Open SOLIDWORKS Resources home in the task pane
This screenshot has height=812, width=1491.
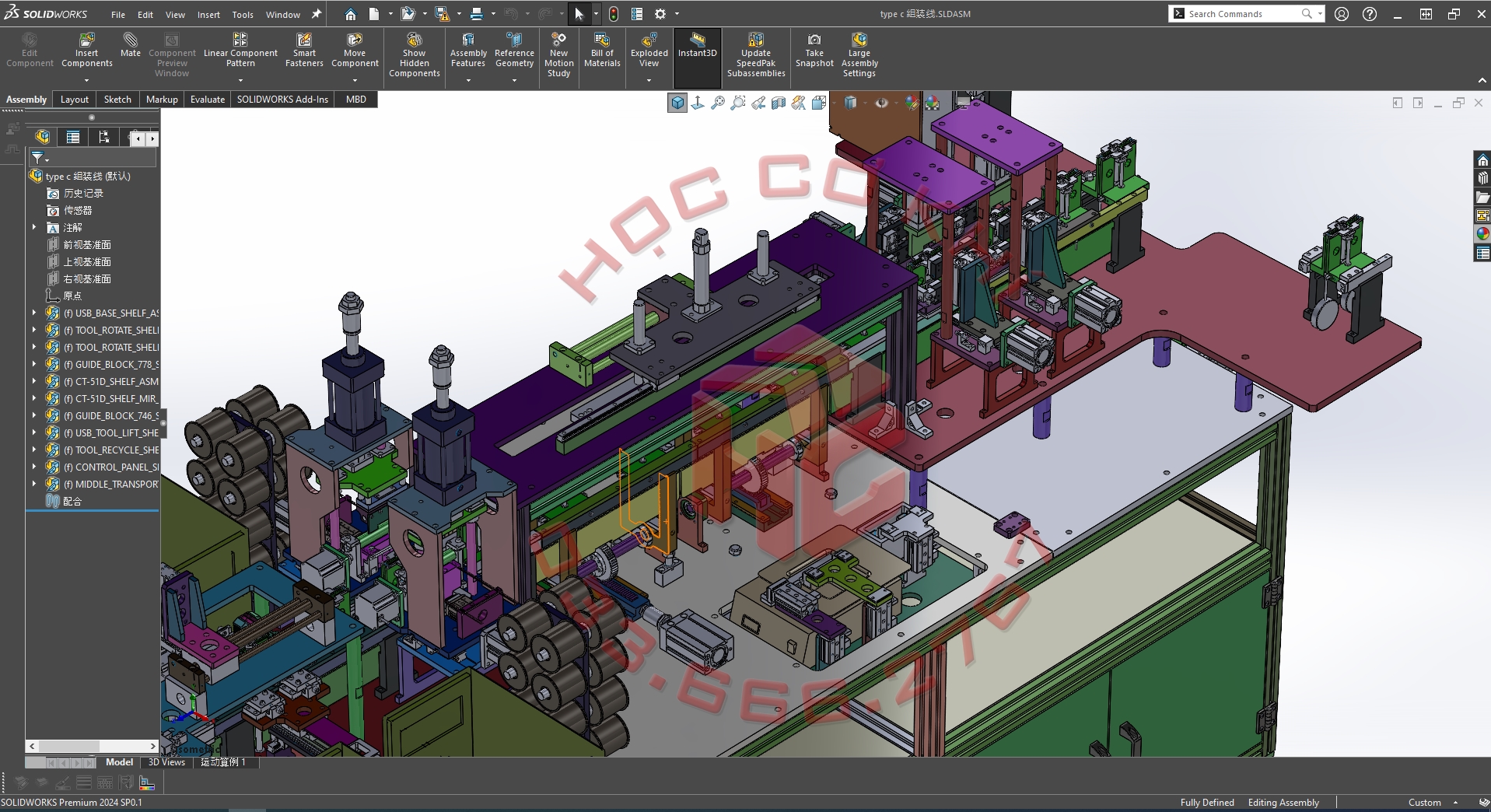(x=1482, y=160)
